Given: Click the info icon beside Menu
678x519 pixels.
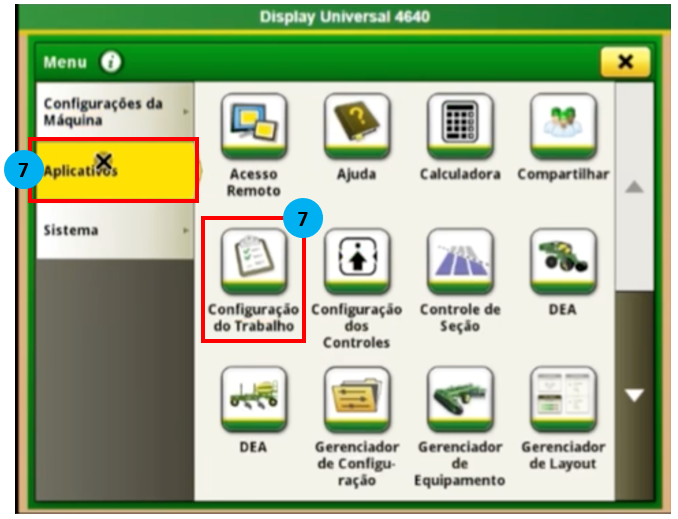Looking at the screenshot, I should [x=110, y=63].
